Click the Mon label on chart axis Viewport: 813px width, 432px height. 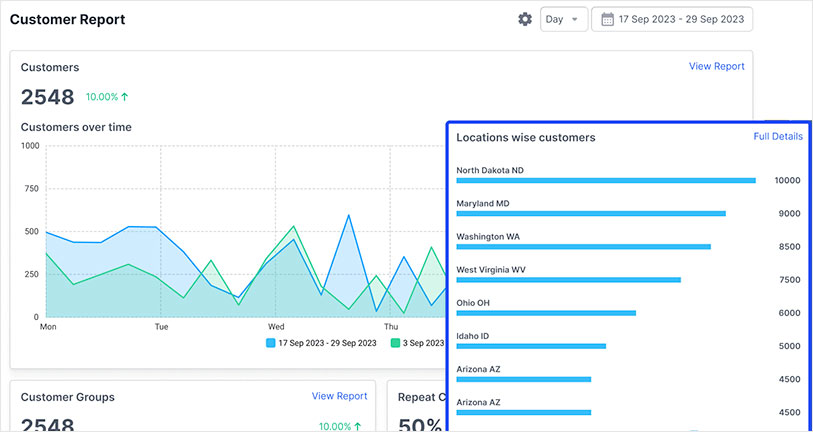48,327
